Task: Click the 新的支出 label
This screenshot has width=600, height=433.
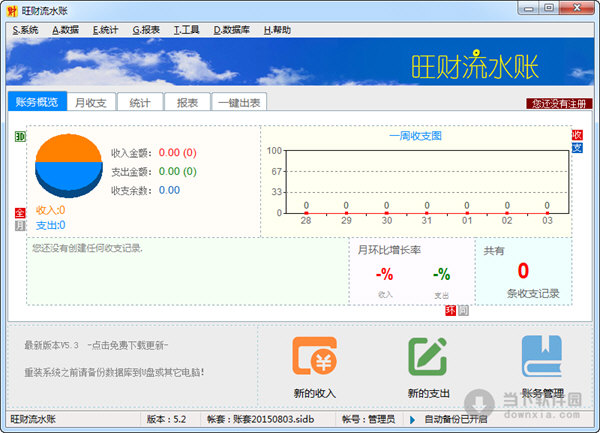Action: [429, 393]
